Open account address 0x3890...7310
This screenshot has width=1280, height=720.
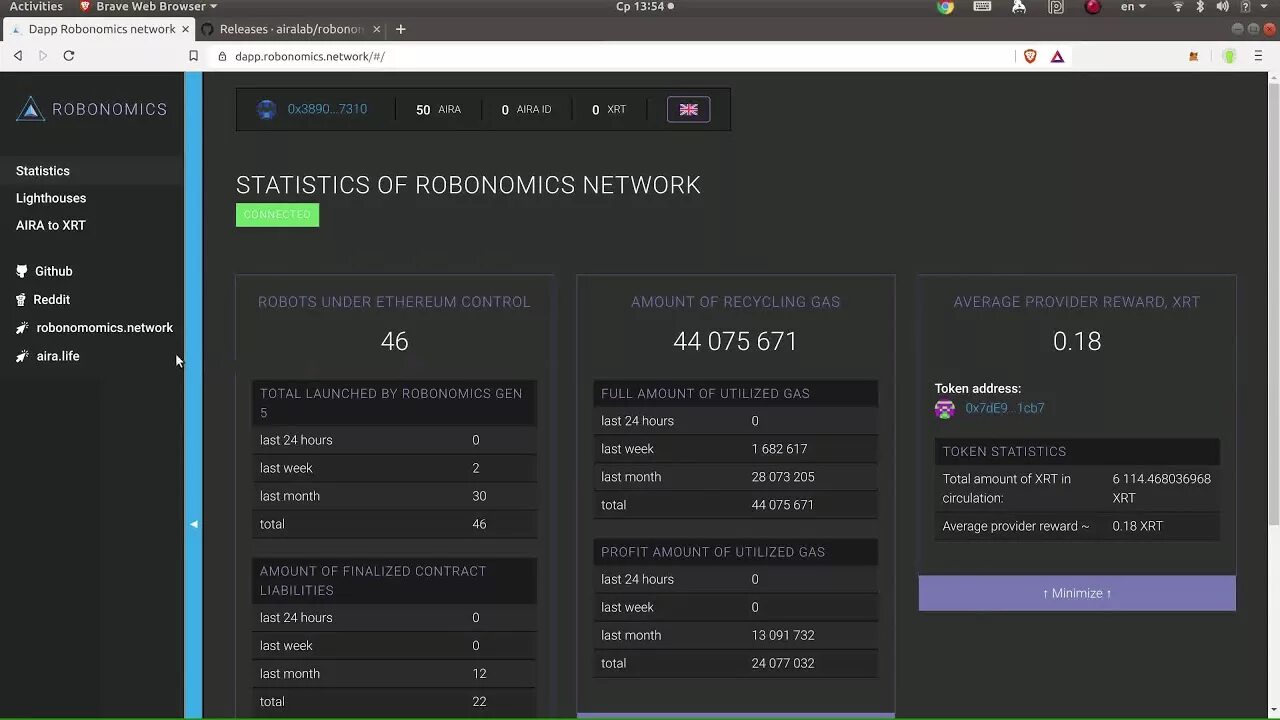click(327, 109)
